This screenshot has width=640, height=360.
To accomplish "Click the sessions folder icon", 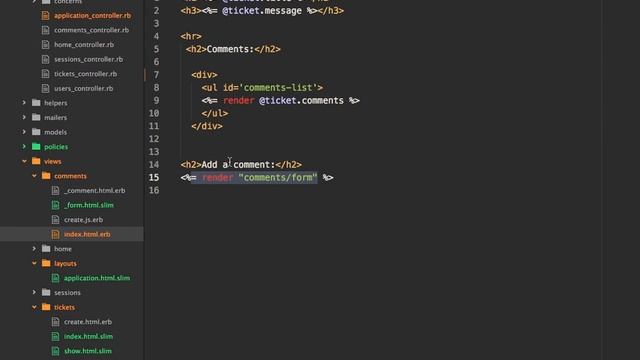I will 46,292.
